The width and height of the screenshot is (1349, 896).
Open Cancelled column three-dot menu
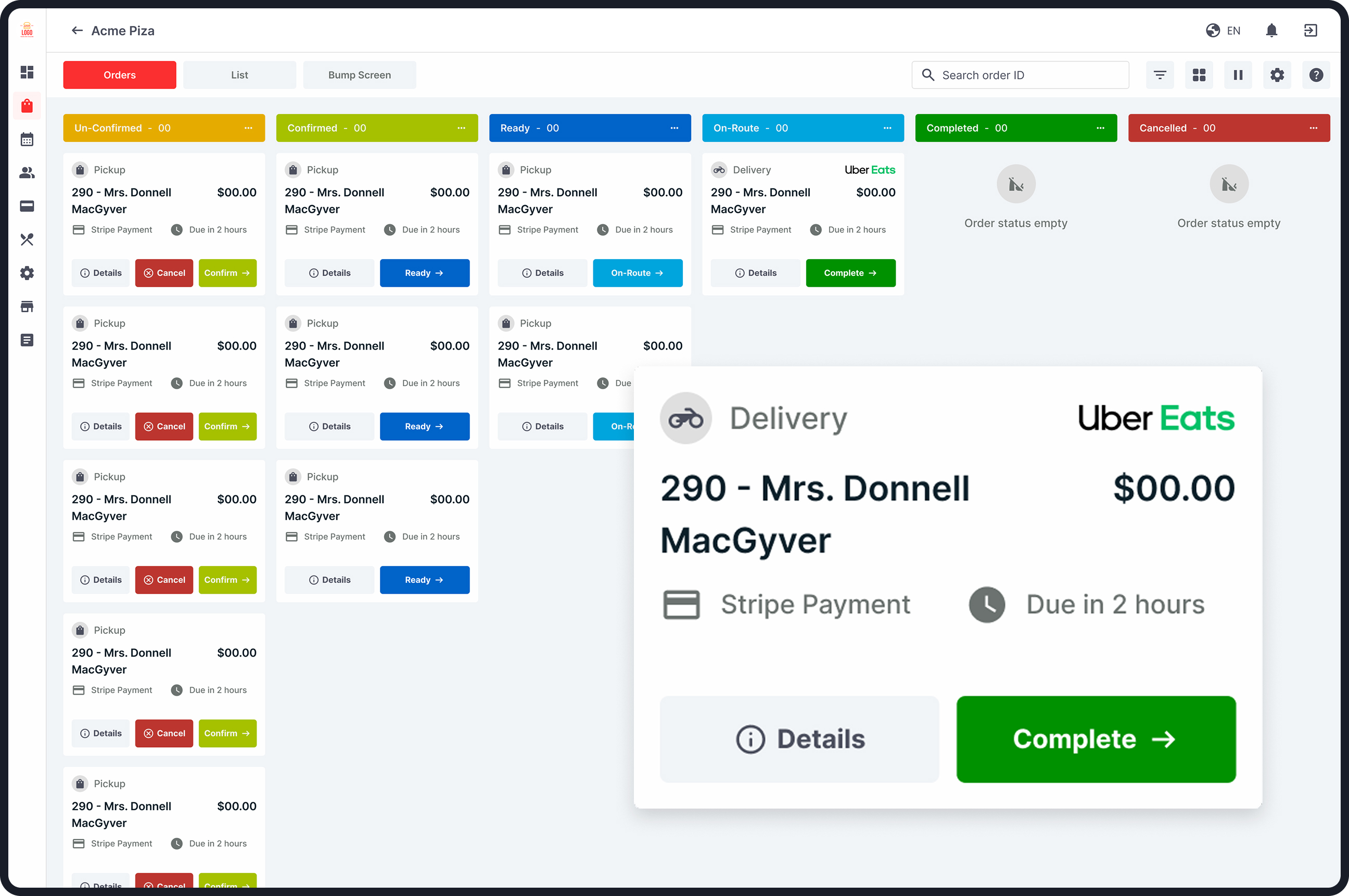pos(1313,128)
